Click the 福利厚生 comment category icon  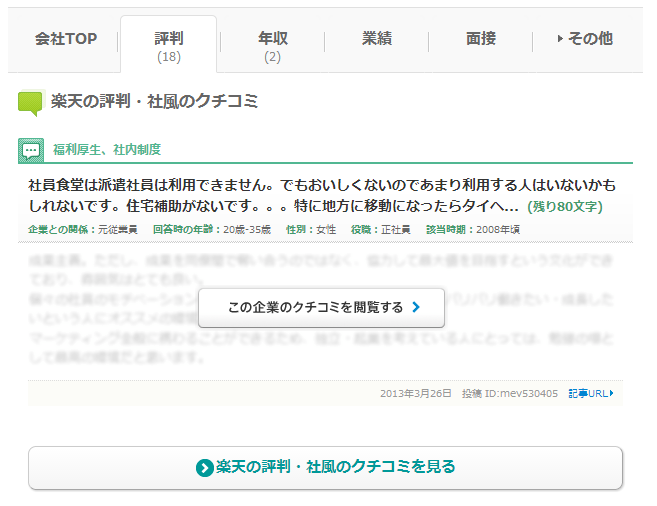tap(31, 150)
